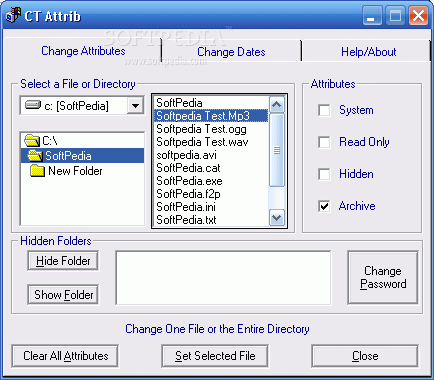
Task: Click the C:\ open folder icon
Action: tap(32, 141)
